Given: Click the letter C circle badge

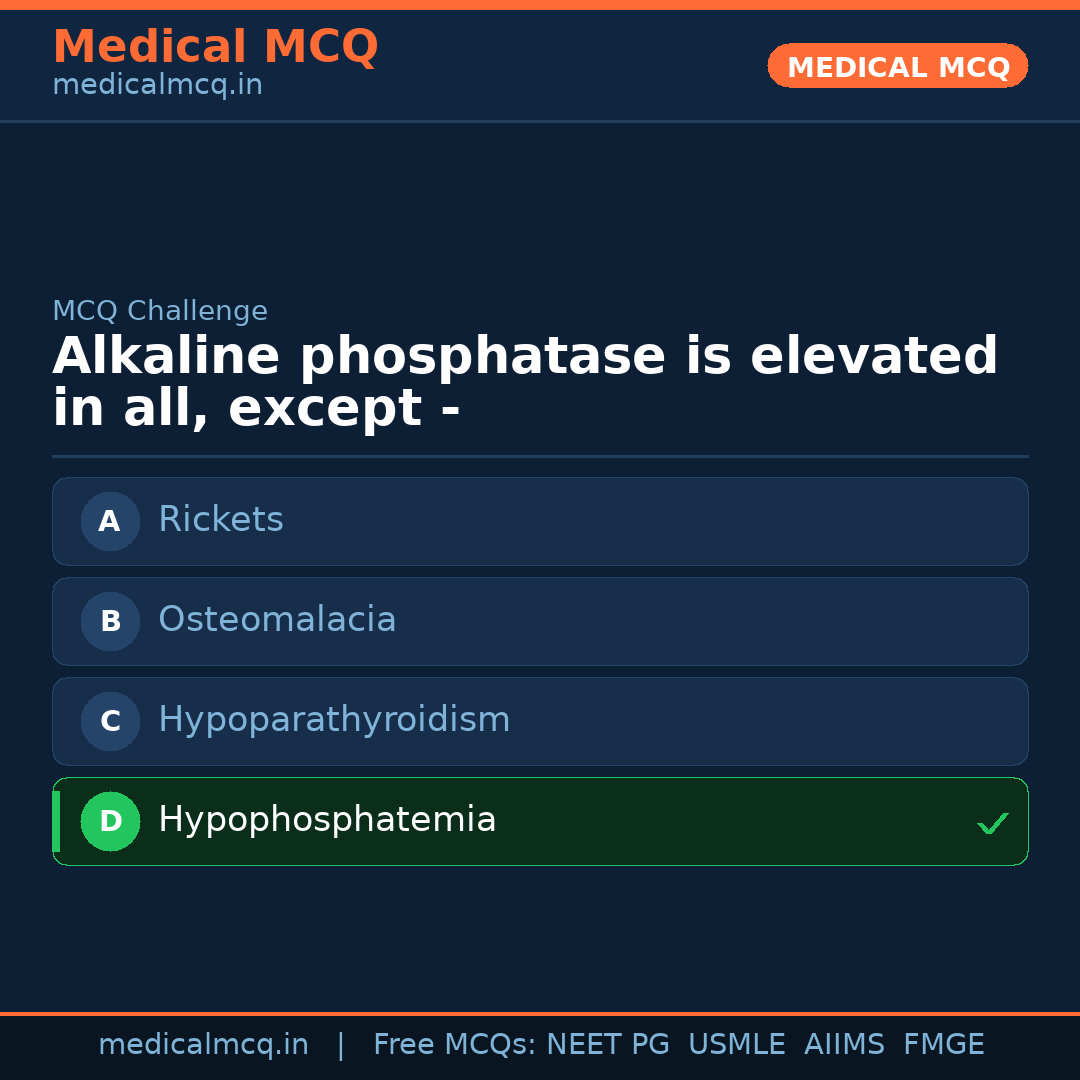Looking at the screenshot, I should 110,721.
